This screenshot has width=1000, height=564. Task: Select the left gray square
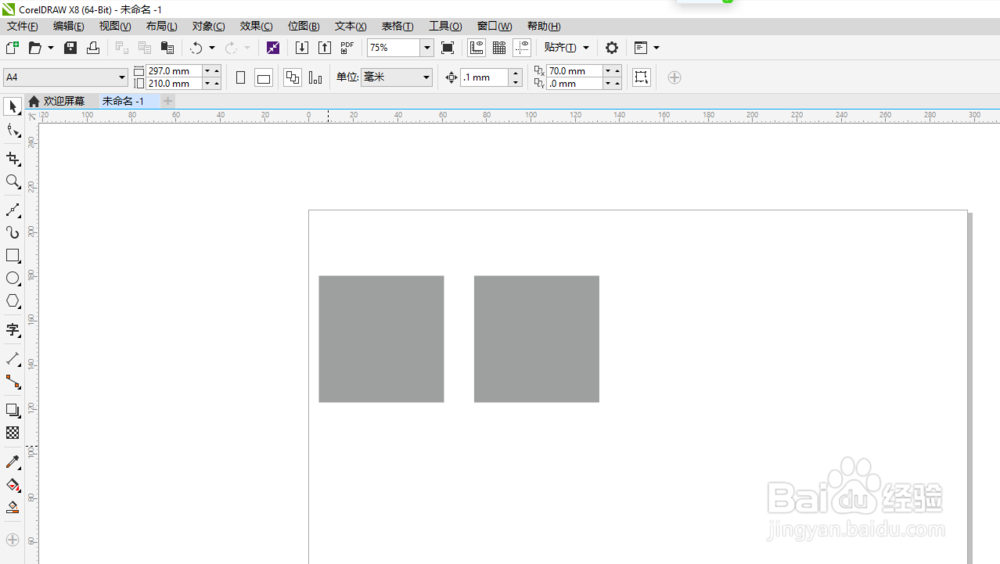coord(381,339)
